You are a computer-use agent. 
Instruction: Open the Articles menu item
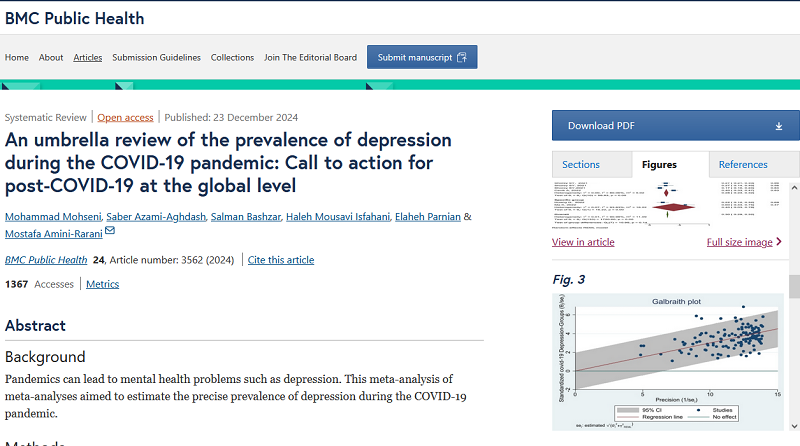pos(88,57)
